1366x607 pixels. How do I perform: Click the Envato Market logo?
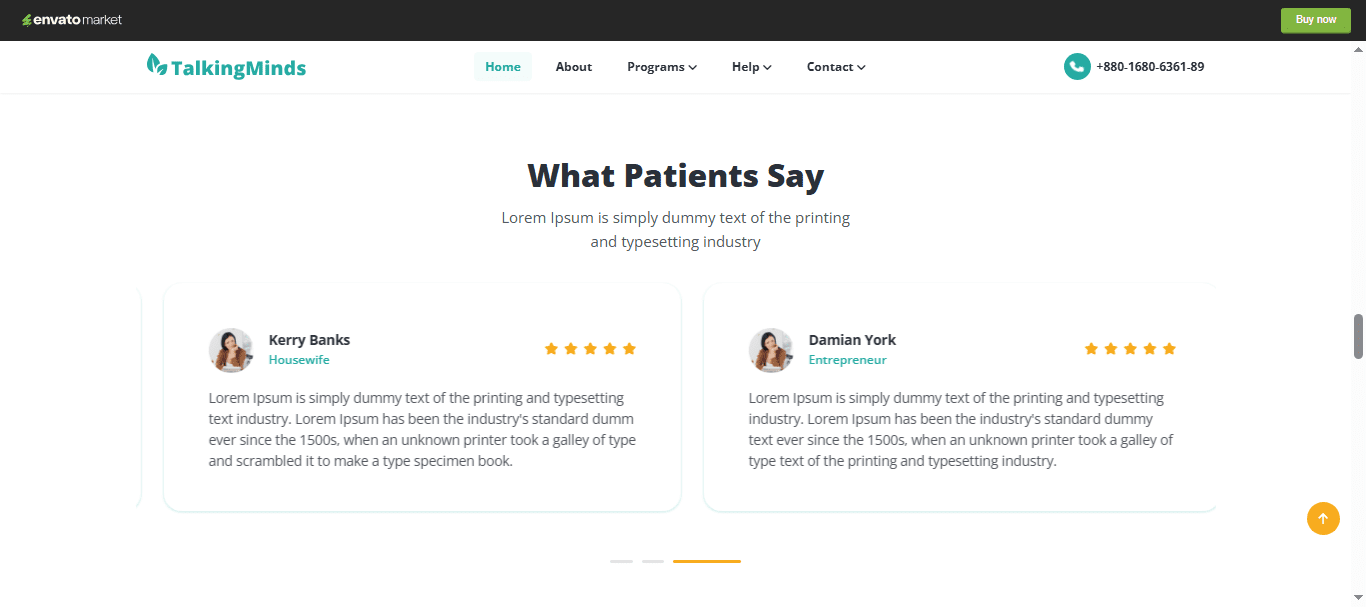(x=72, y=20)
